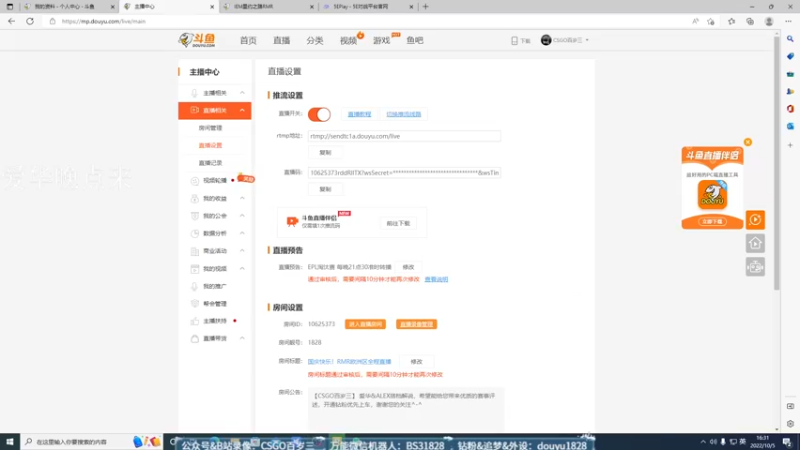Screen dimensions: 800x450
Task: Click the 斗鱼直播伴侣 camera icon in card
Action: click(292, 221)
